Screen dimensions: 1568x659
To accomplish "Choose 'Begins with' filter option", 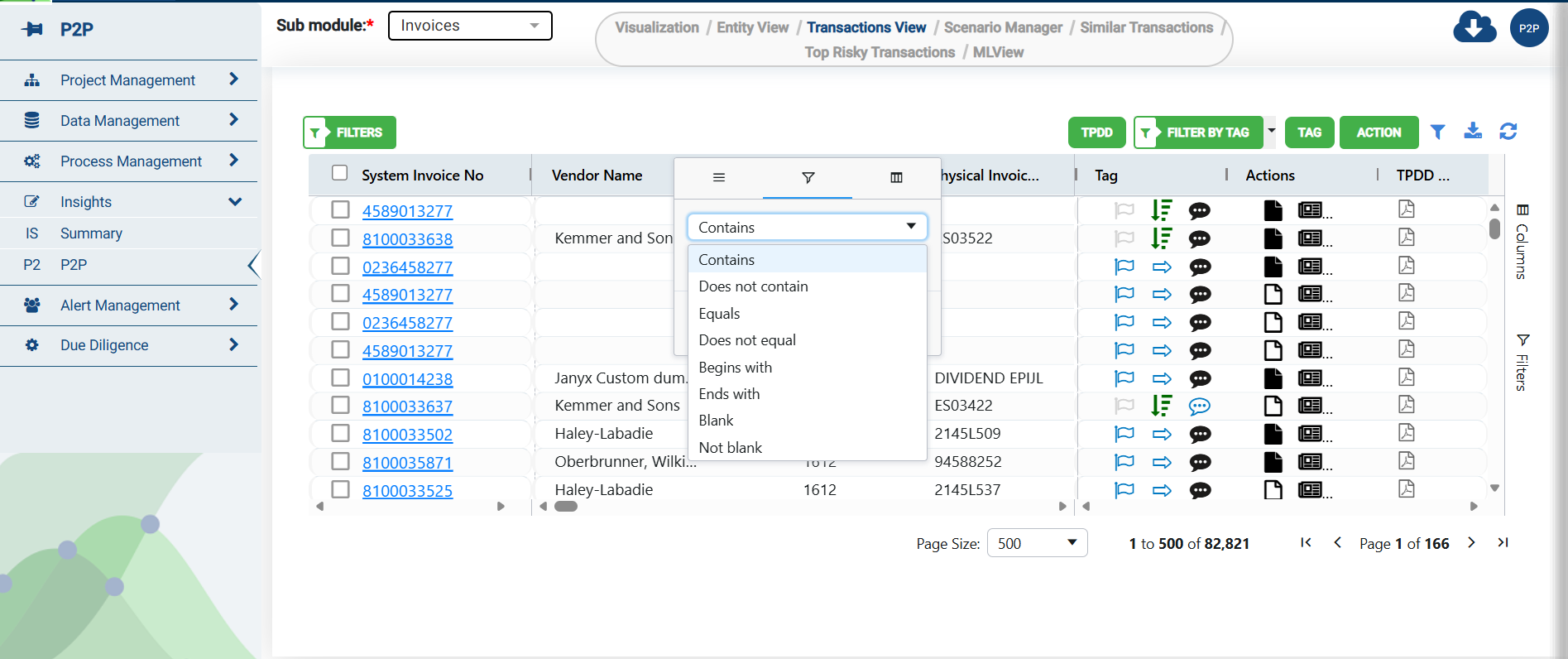I will [807, 368].
